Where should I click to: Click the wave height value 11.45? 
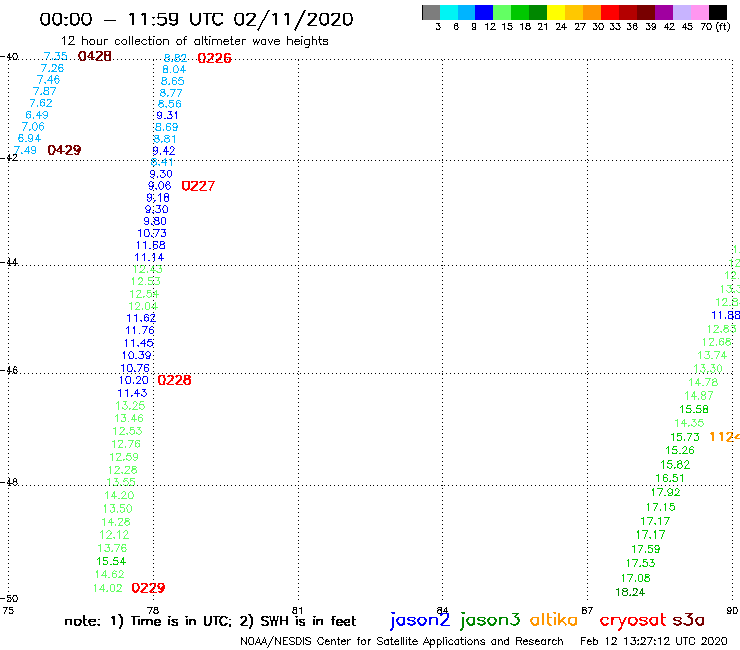pos(139,343)
